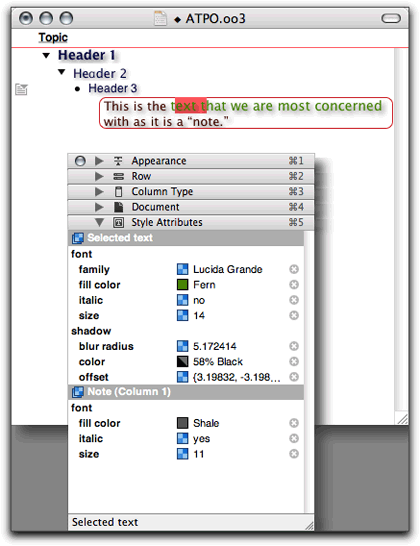This screenshot has height=546, width=420.
Task: Remove the font family Lucida Grande attribute
Action: (x=294, y=269)
